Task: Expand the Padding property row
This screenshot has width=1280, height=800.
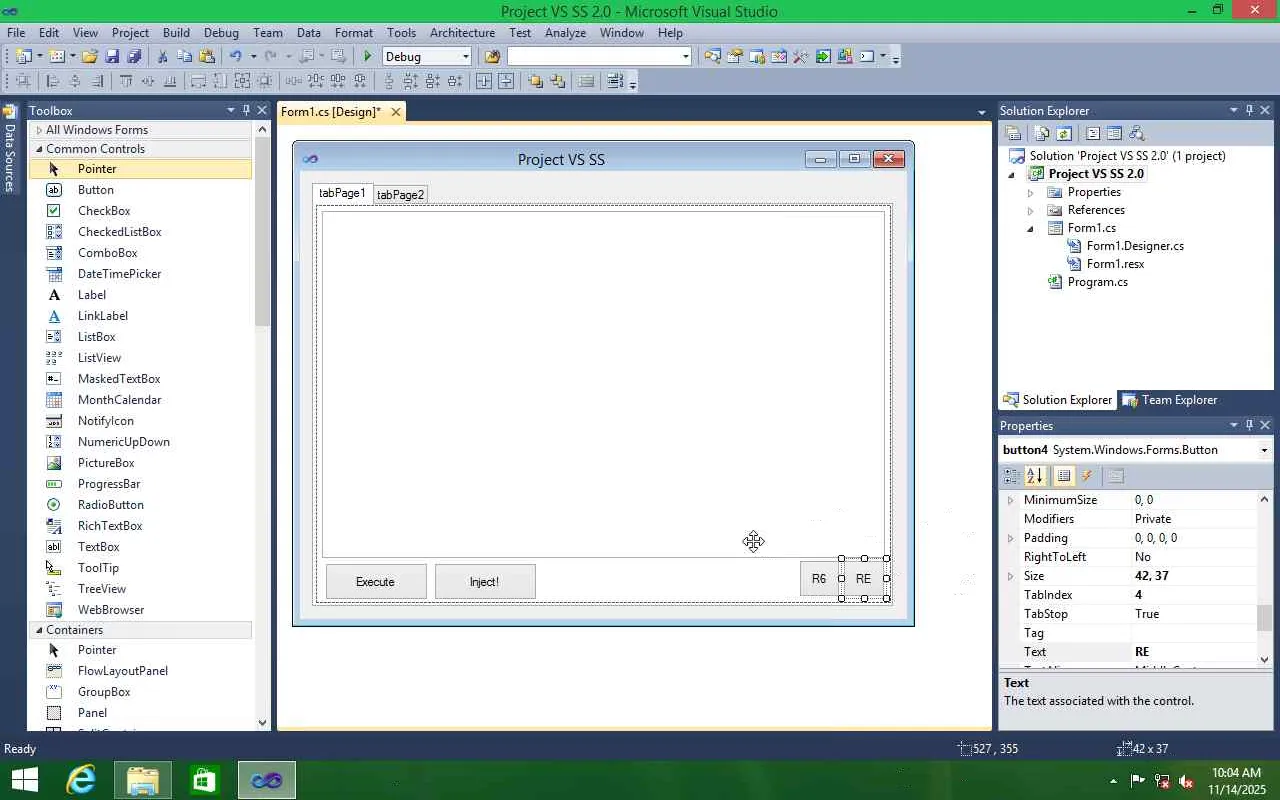Action: [1010, 538]
